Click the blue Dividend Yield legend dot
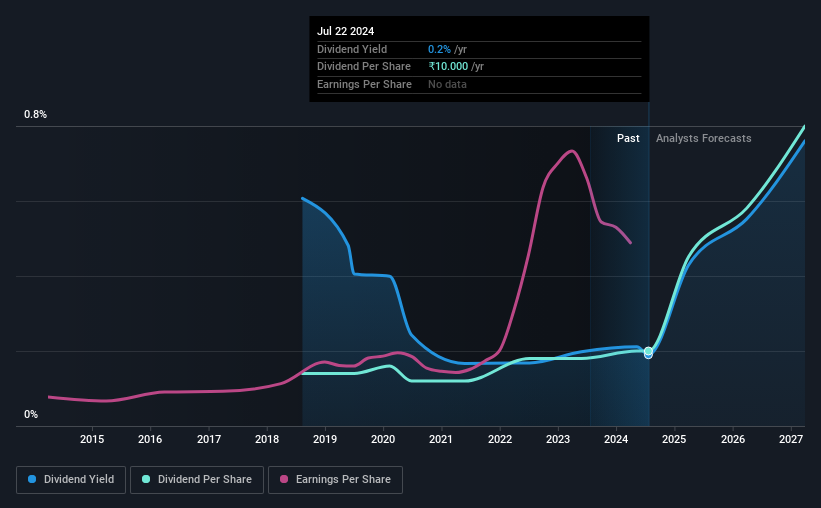The height and width of the screenshot is (508, 821). point(32,479)
